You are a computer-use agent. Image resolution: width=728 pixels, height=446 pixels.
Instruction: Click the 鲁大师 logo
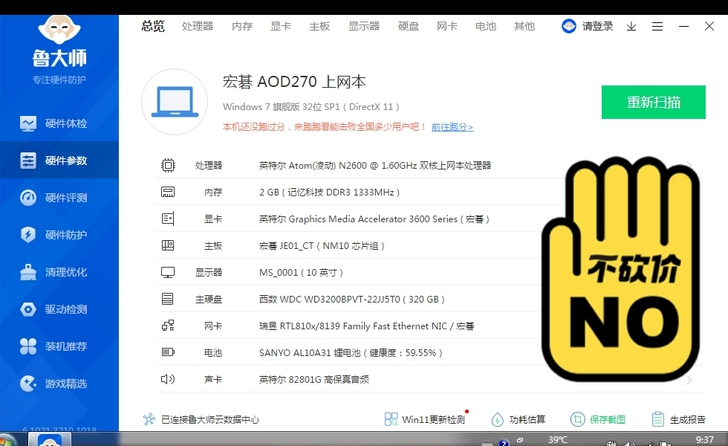tap(59, 42)
